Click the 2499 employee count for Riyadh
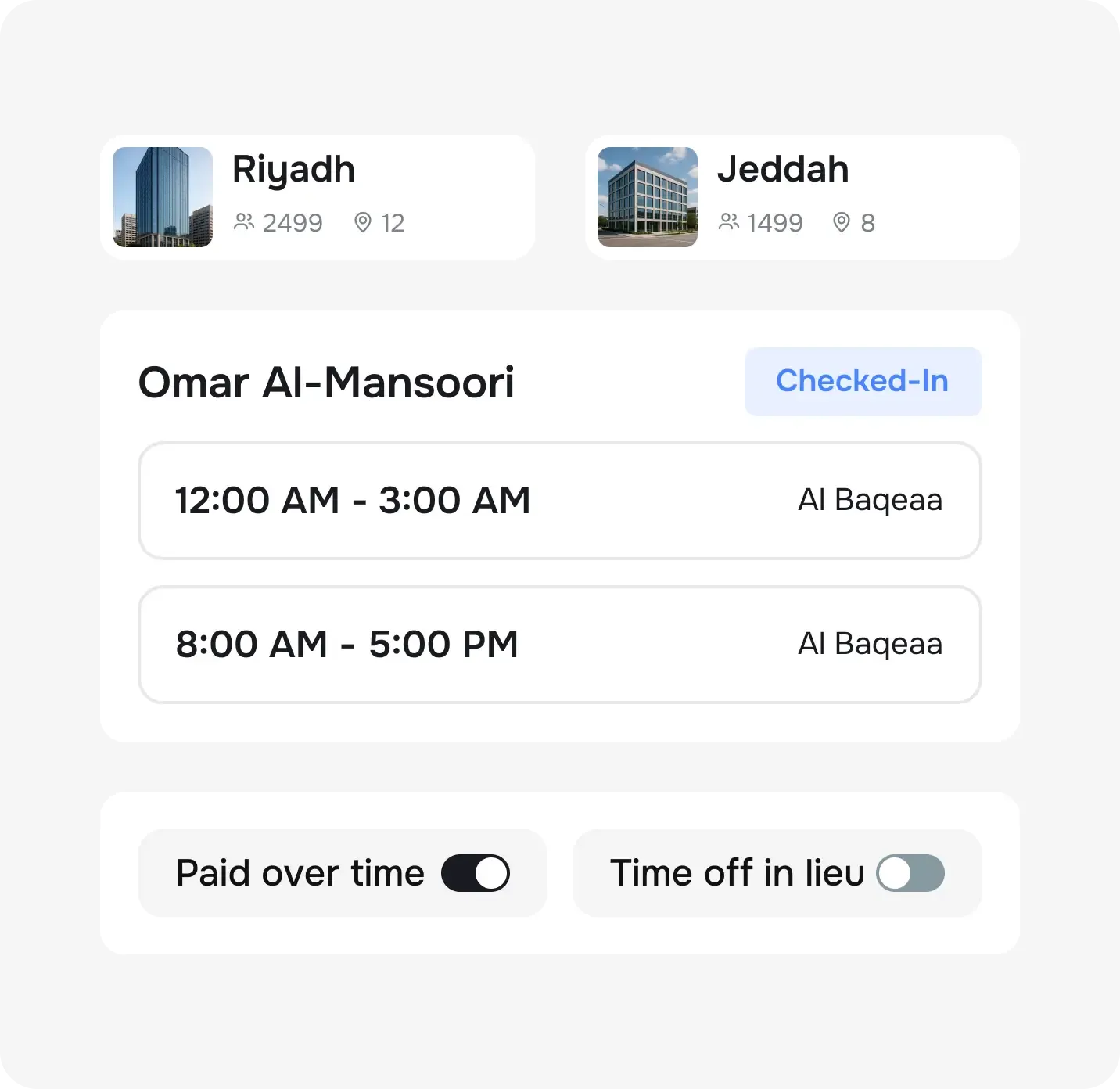The image size is (1120, 1089). coord(293,223)
